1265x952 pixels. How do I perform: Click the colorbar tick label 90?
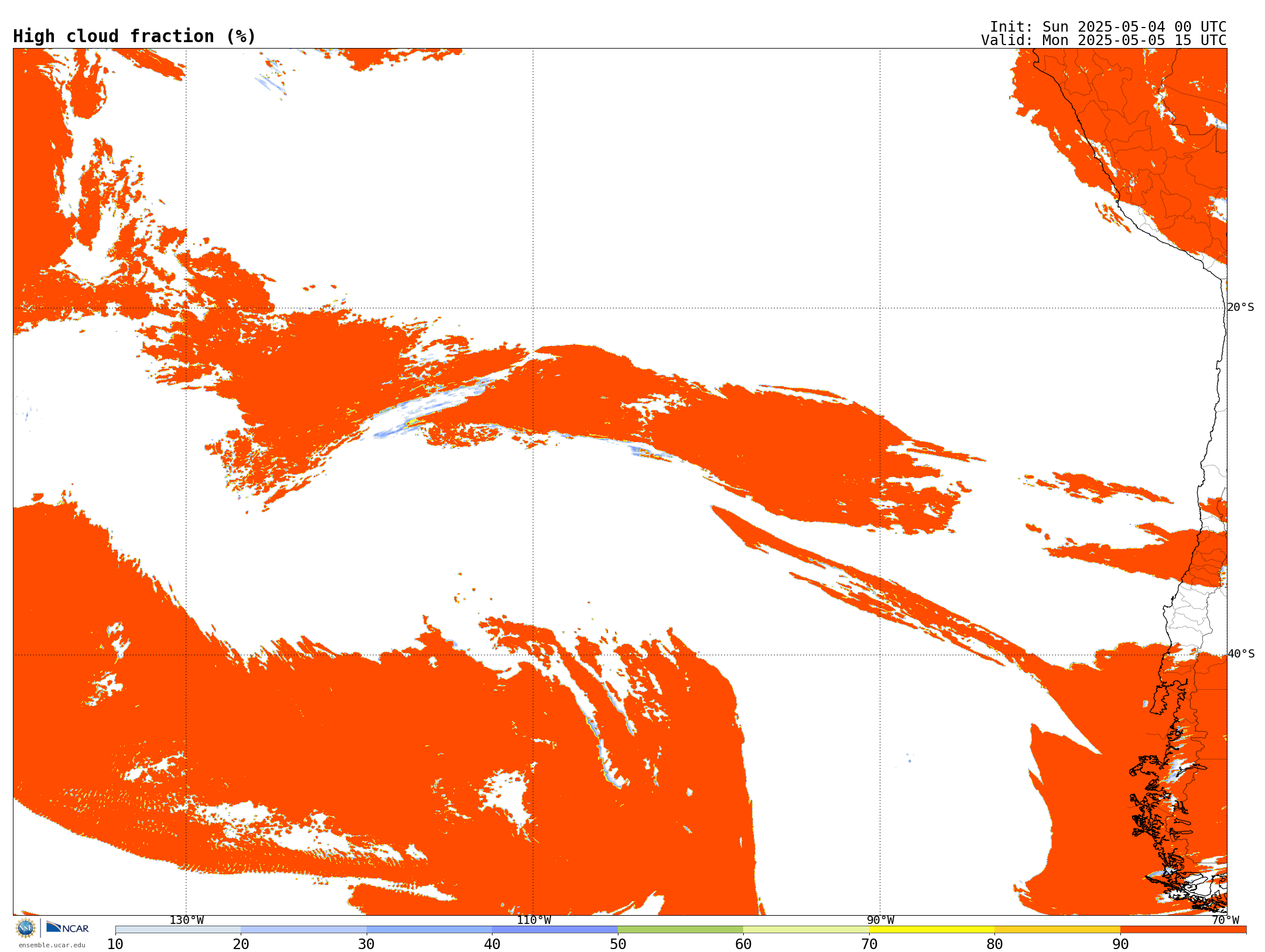coord(1120,944)
